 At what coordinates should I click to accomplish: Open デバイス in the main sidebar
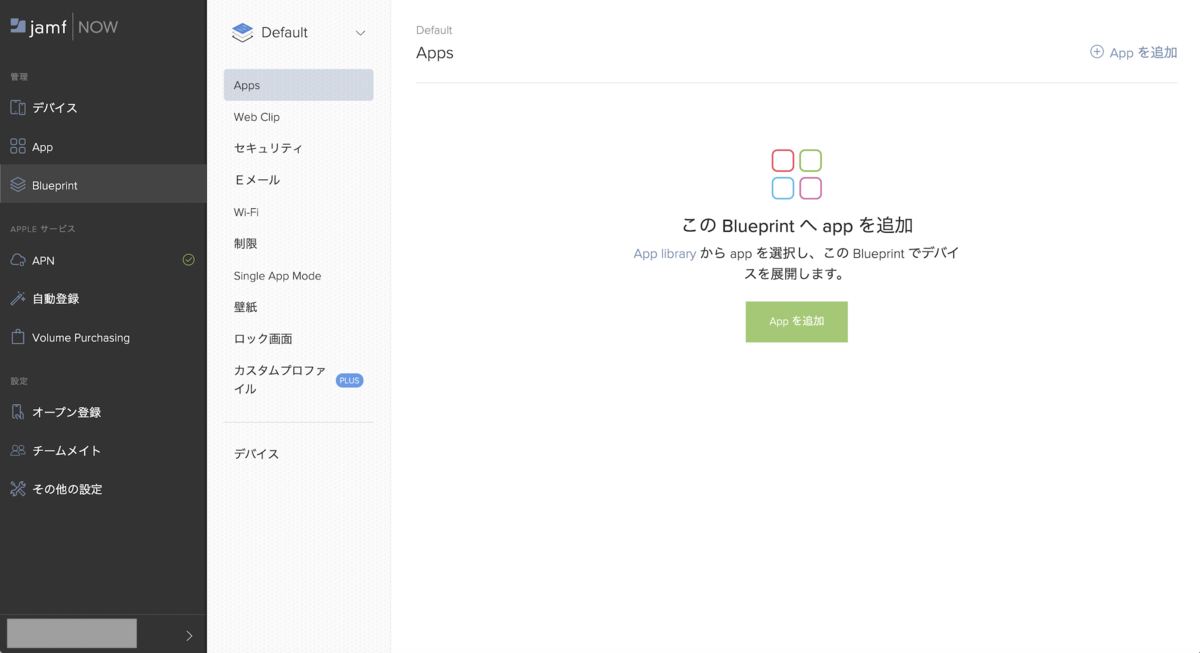[103, 107]
